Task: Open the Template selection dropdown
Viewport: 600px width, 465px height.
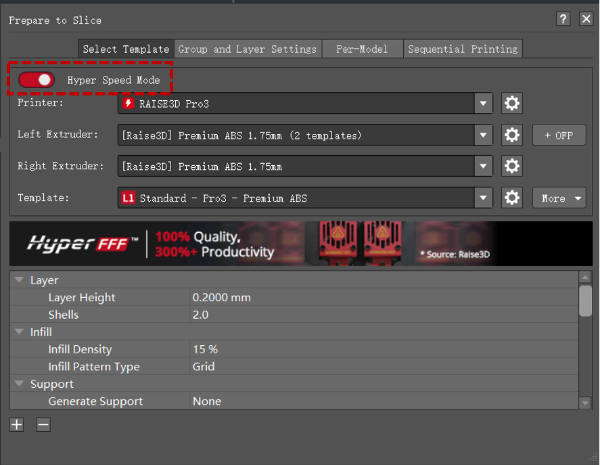Action: [484, 198]
